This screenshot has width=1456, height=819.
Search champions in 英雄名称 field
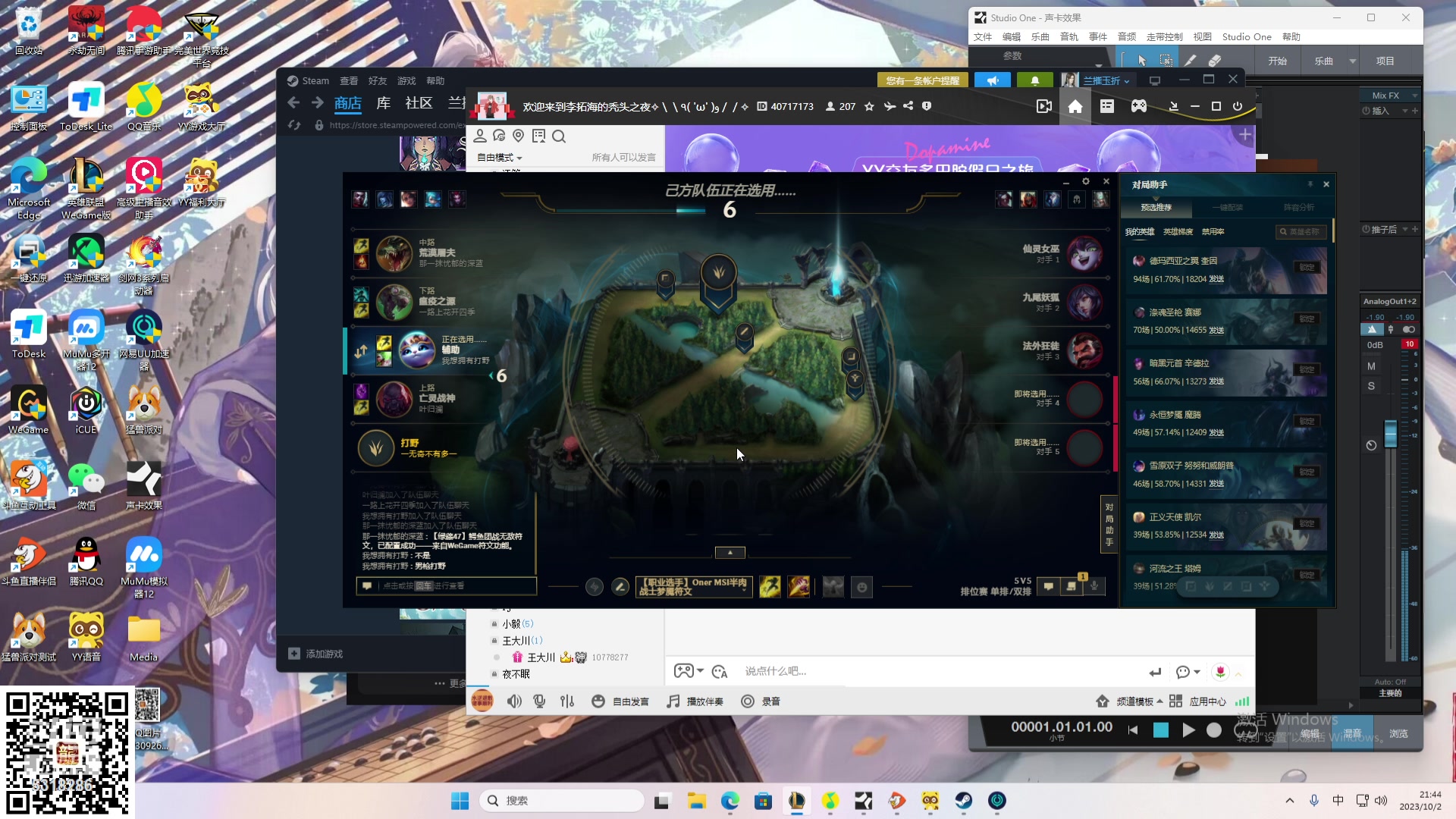coord(1301,232)
